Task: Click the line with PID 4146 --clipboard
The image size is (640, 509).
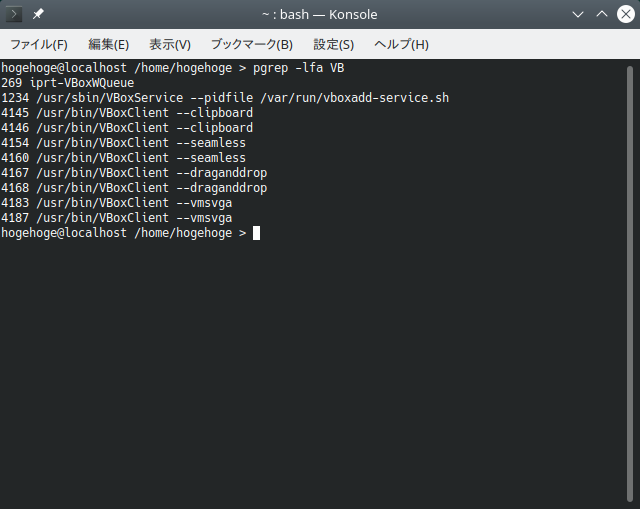Action: pos(127,128)
